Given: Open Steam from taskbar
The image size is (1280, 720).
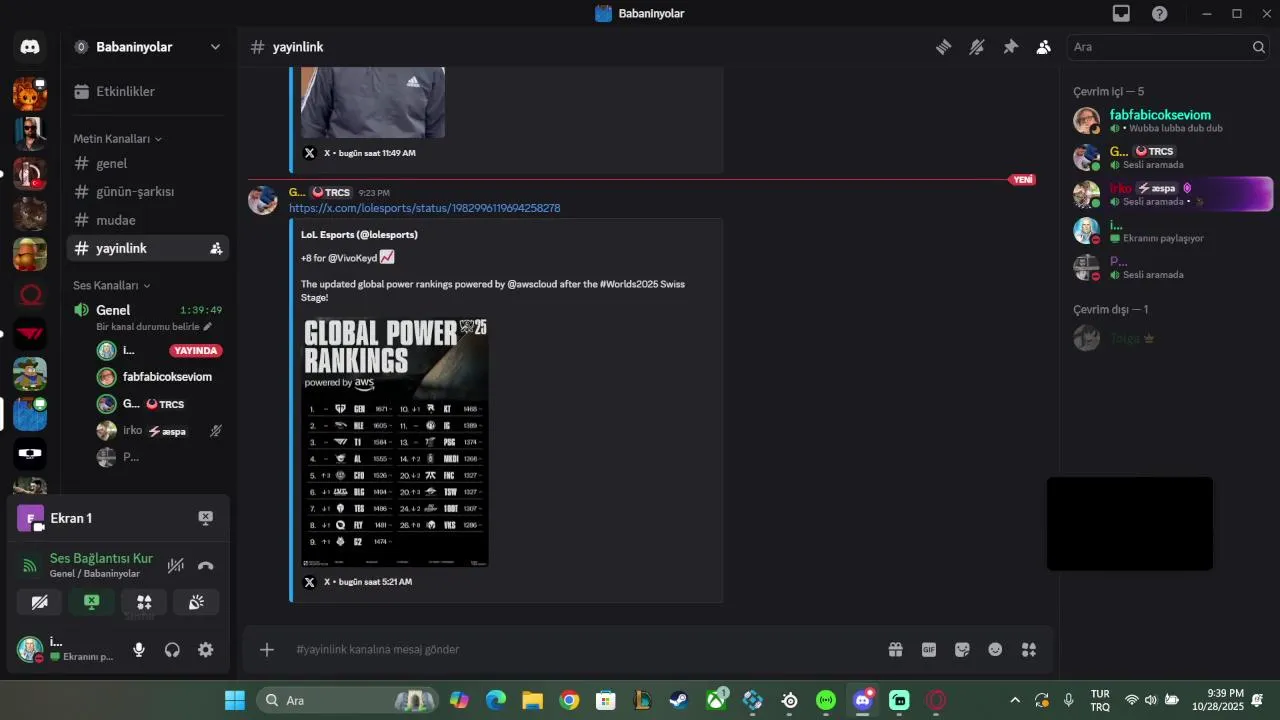Looking at the screenshot, I should (678, 700).
